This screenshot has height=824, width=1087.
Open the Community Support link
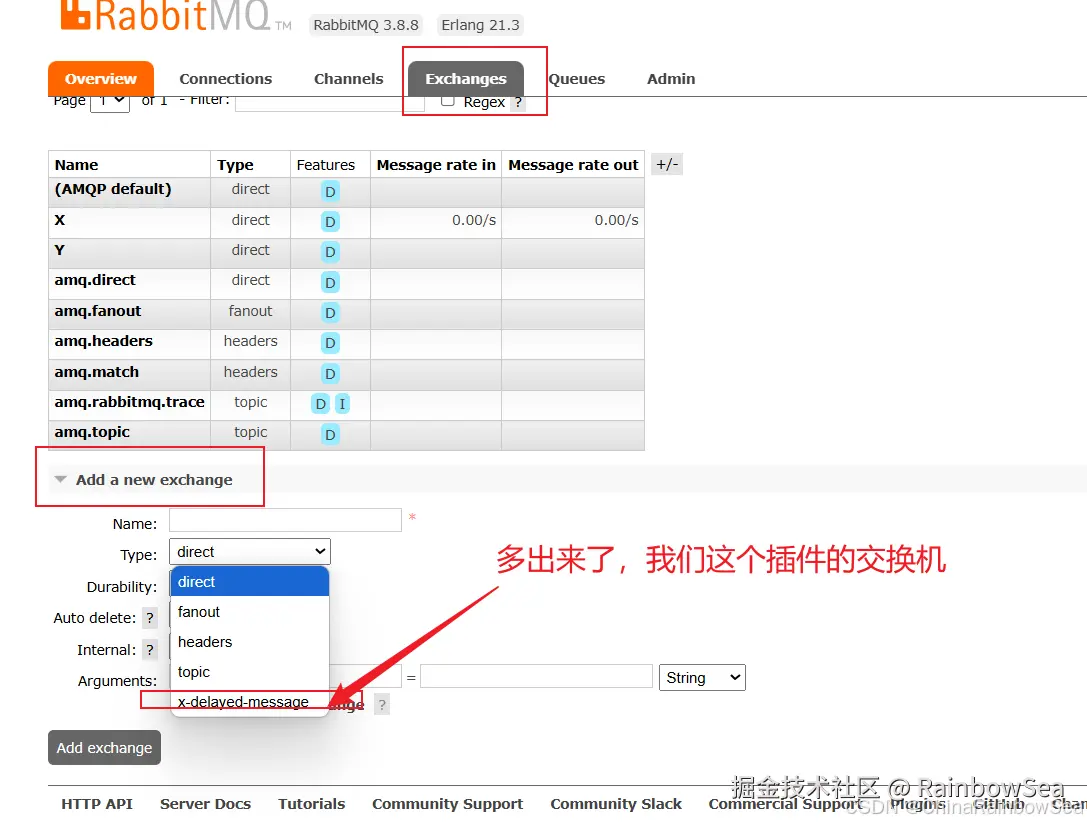447,804
